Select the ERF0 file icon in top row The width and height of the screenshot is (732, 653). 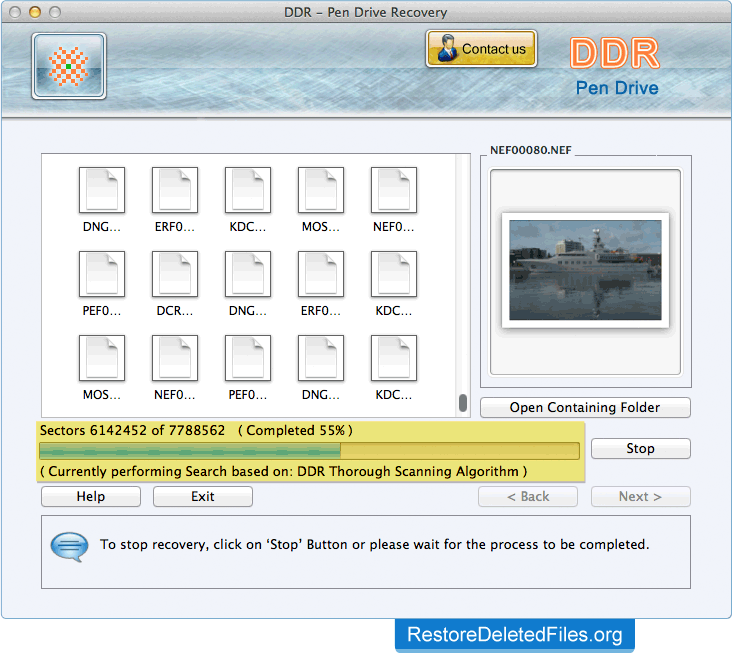coord(175,190)
